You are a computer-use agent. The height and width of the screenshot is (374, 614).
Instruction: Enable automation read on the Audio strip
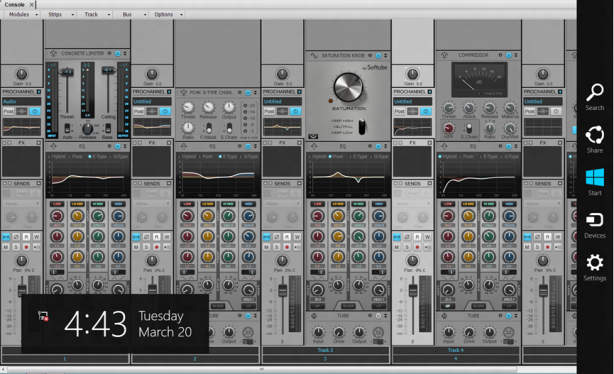coord(26,237)
